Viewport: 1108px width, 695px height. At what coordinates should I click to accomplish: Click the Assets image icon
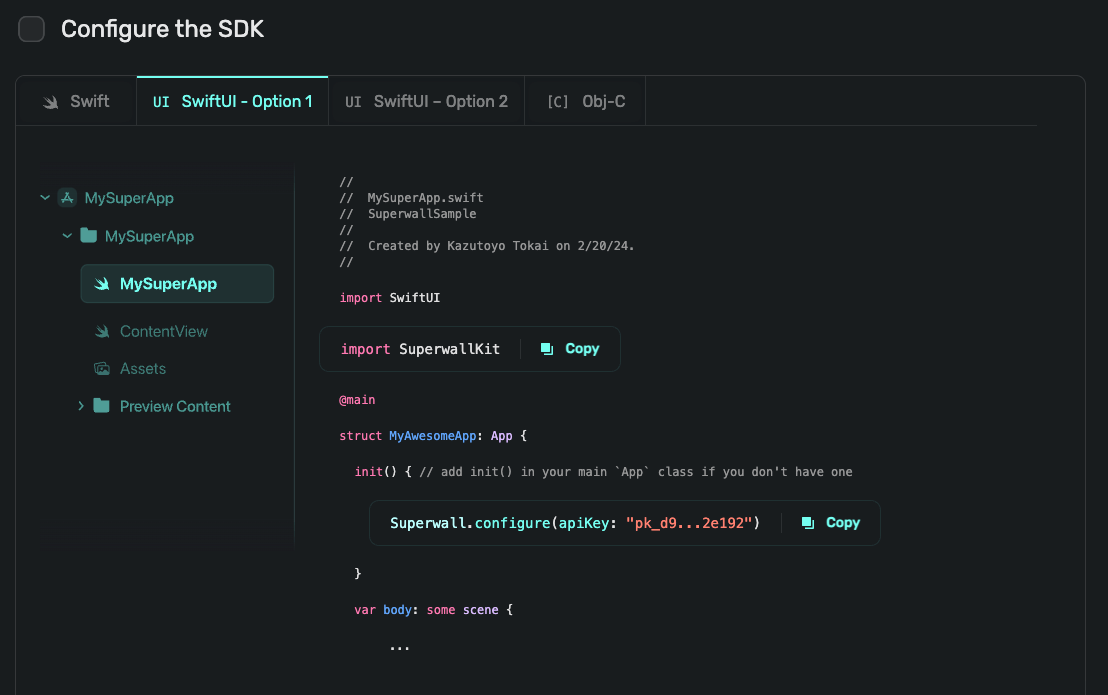coord(102,369)
